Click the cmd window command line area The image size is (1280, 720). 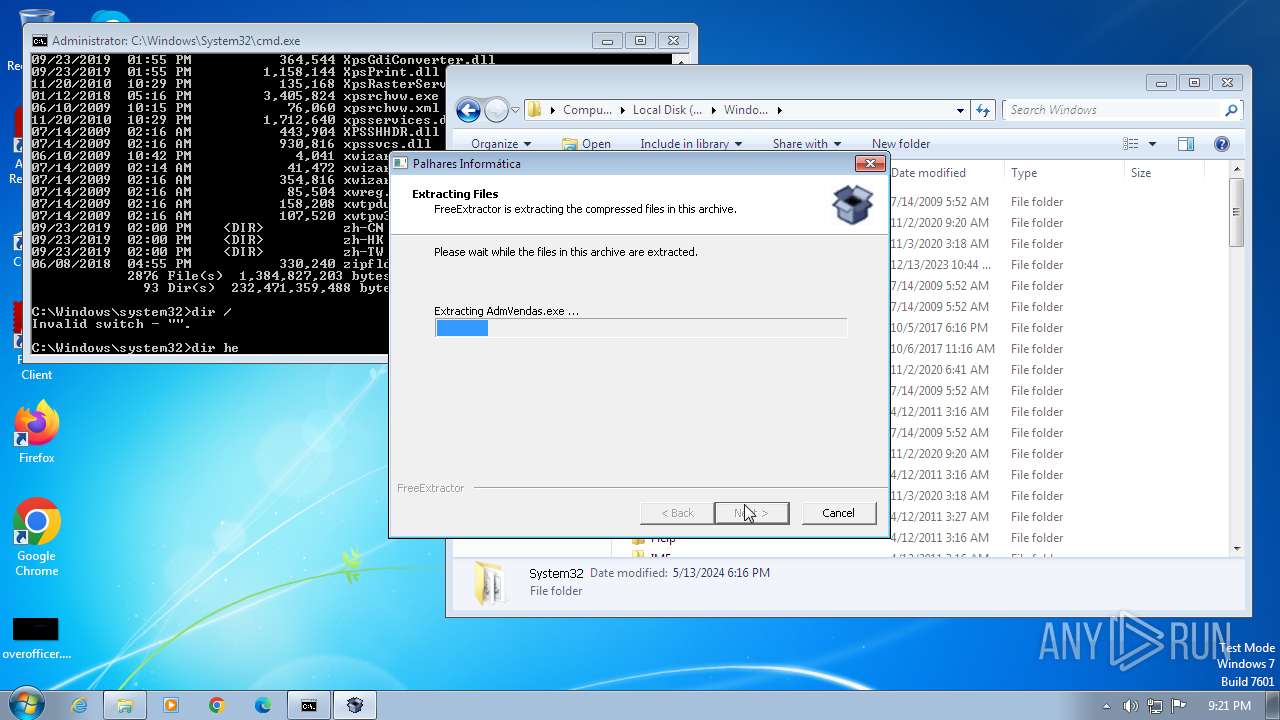pyautogui.click(x=210, y=348)
